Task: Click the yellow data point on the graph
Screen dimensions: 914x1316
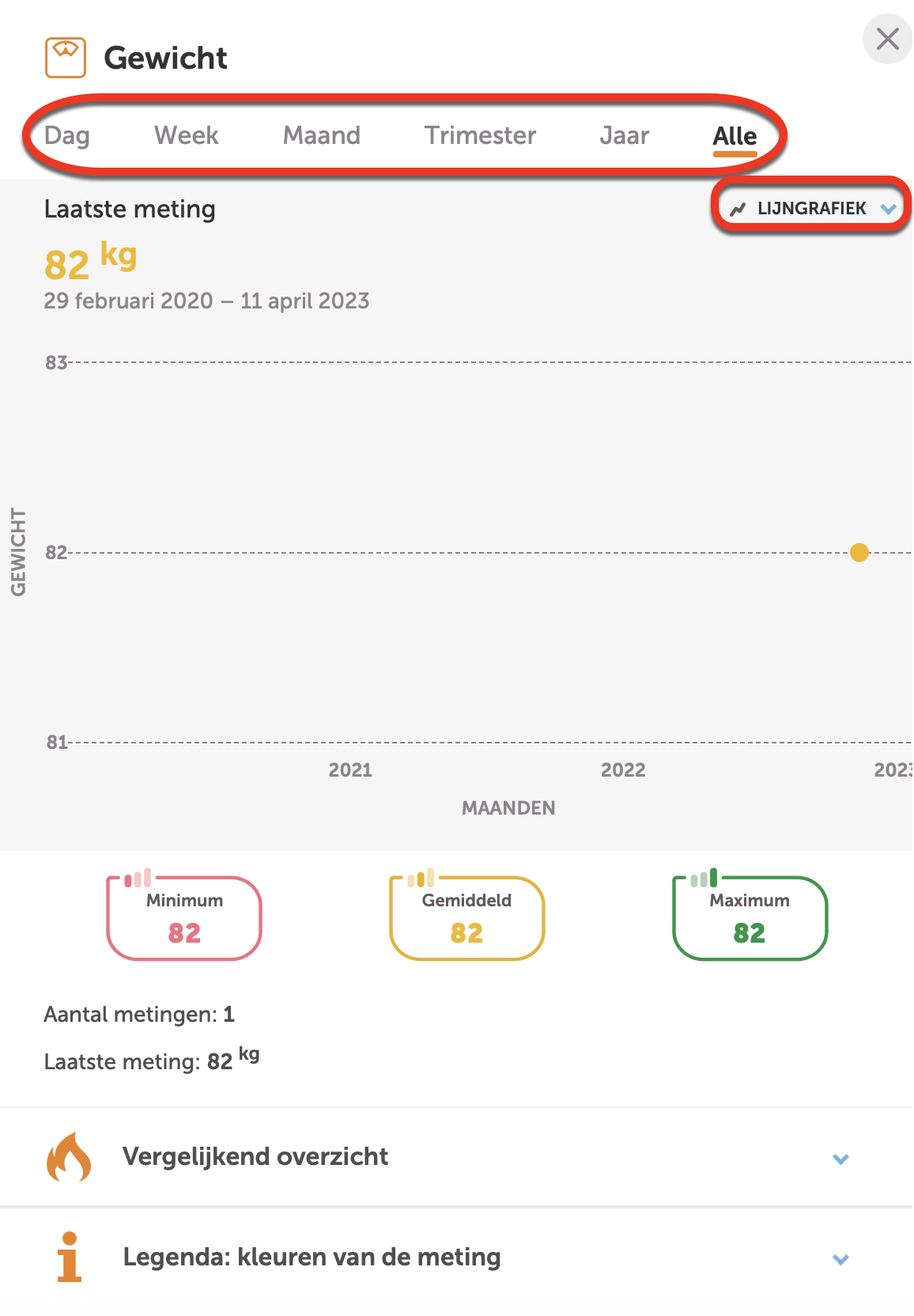Action: [859, 552]
